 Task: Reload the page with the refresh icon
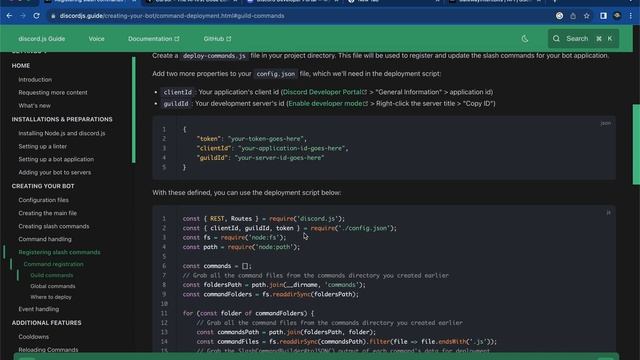36,16
